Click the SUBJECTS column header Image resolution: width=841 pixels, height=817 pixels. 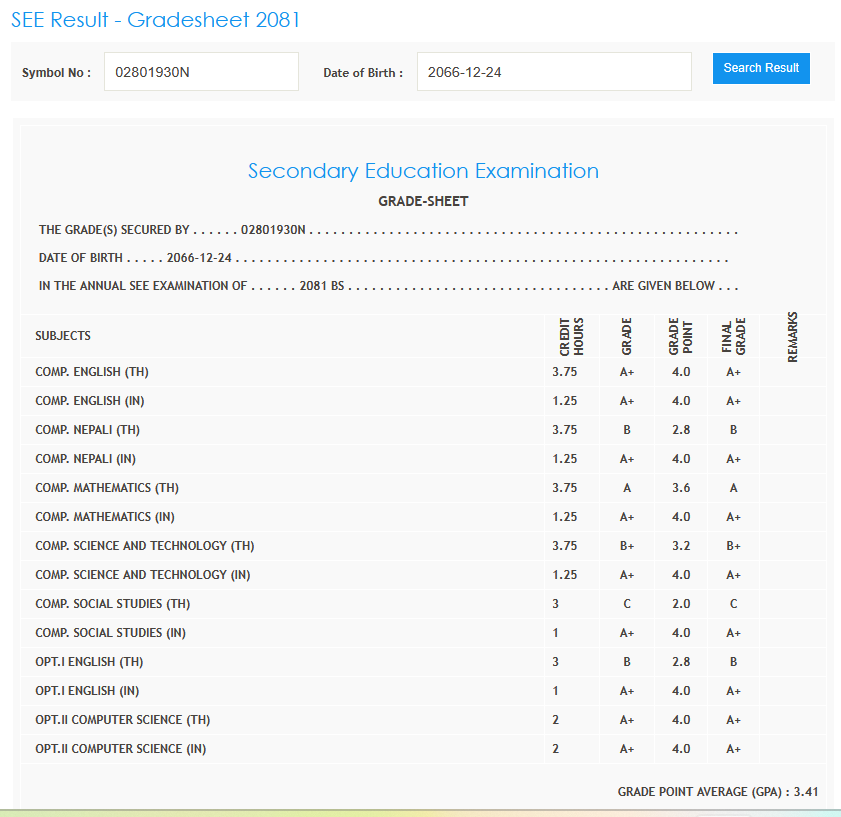(63, 336)
